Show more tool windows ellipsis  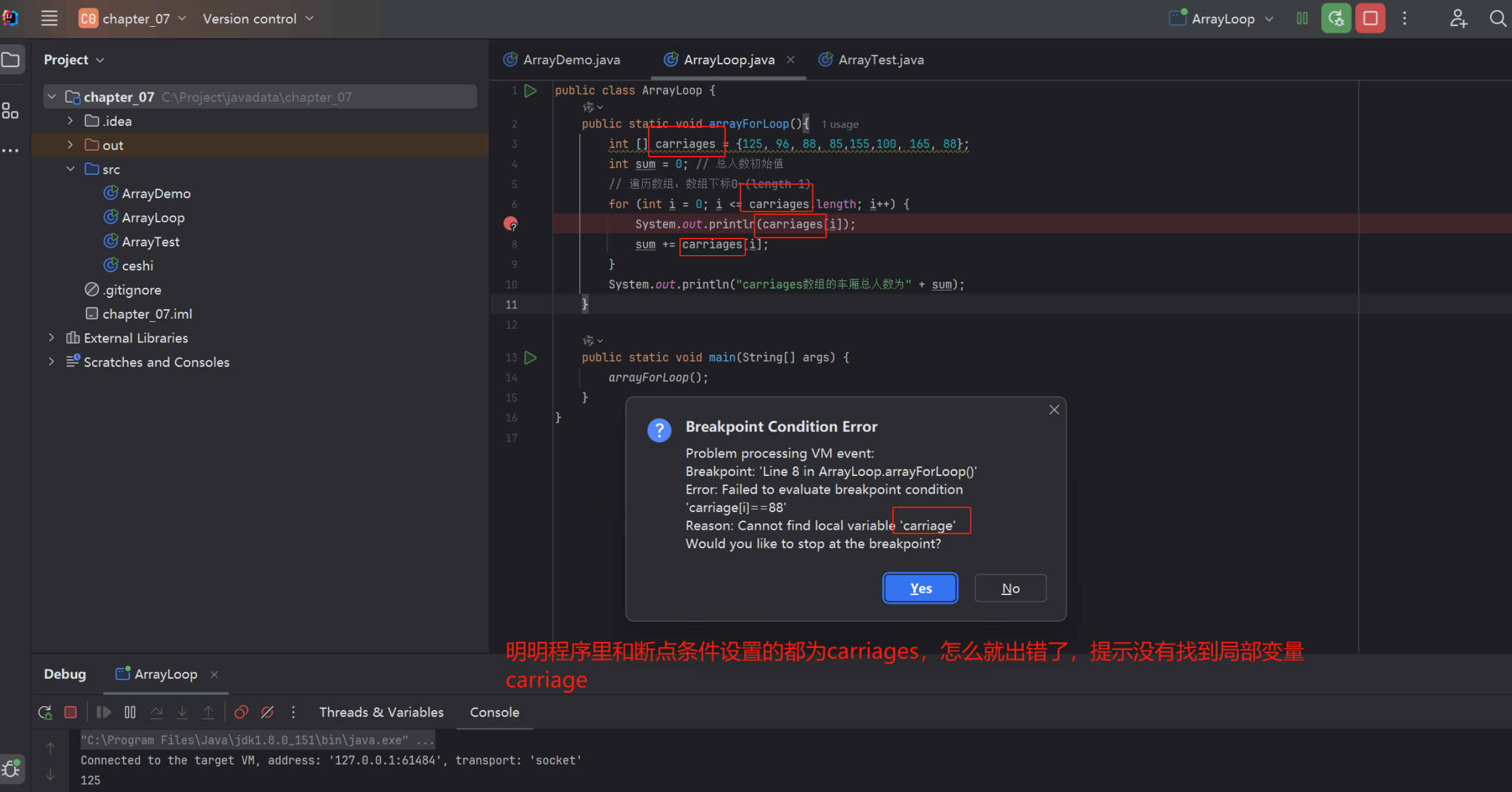(x=10, y=151)
